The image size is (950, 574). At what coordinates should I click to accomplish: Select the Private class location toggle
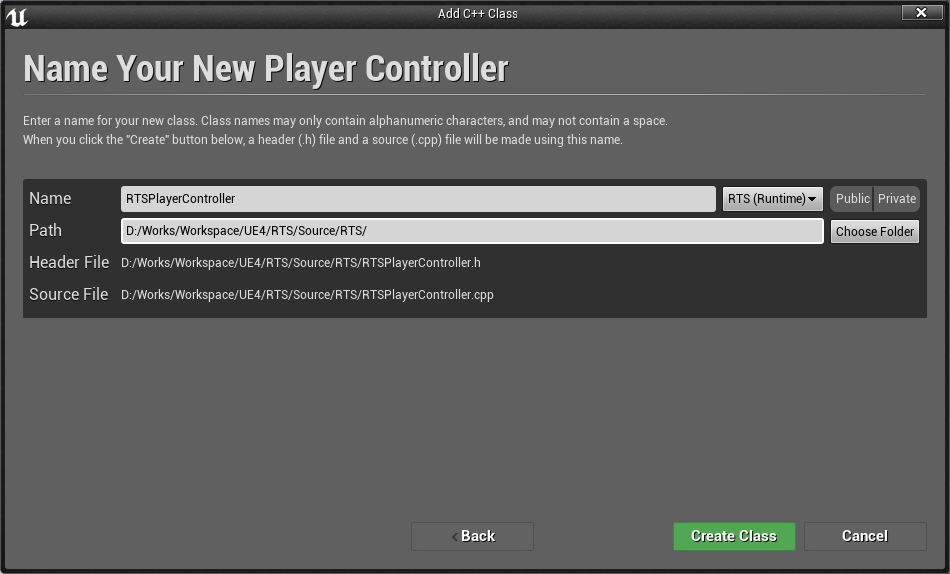(897, 199)
